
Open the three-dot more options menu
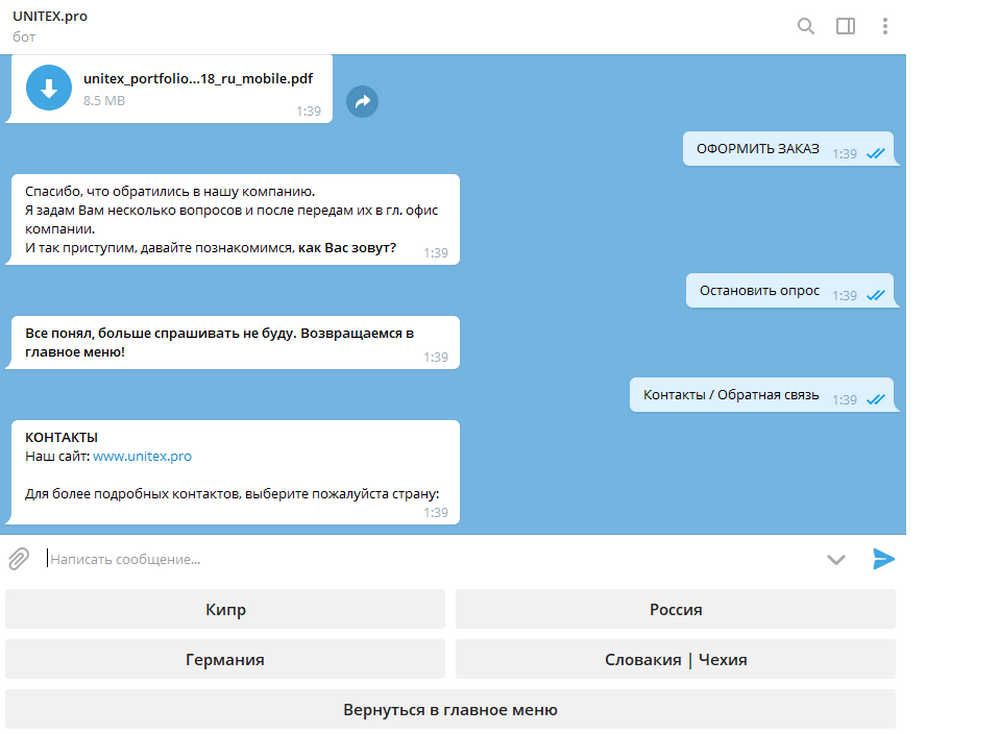(885, 26)
